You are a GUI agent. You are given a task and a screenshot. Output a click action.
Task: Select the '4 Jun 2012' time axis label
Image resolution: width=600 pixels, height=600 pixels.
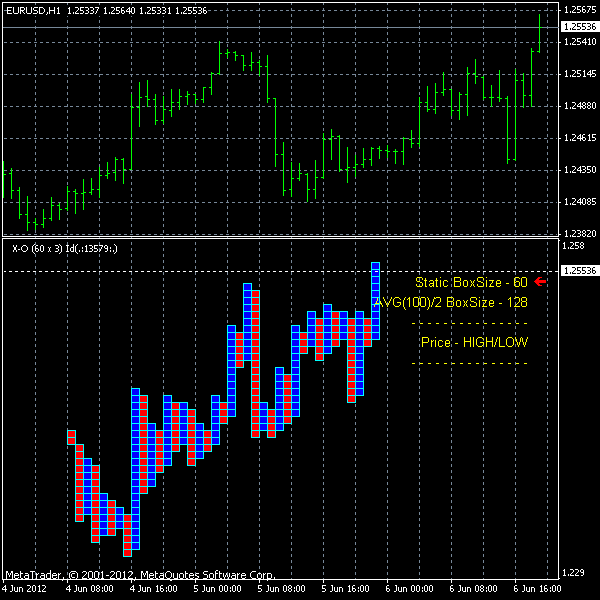[x=25, y=590]
